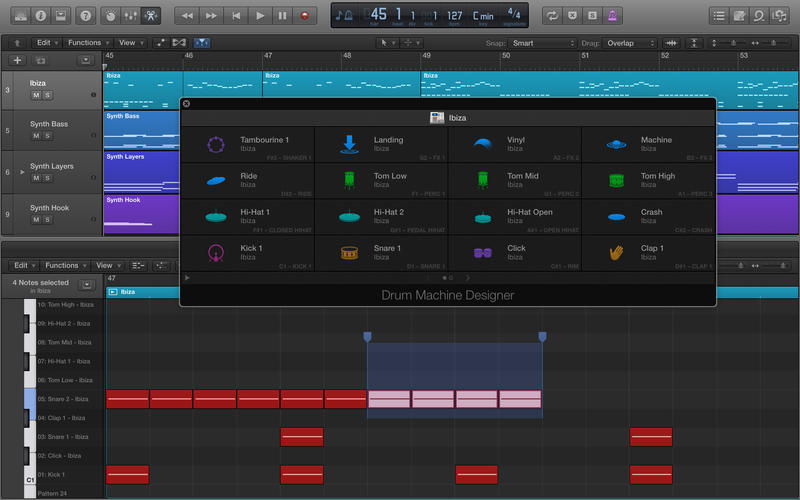The image size is (800, 500).
Task: Click the Tambourine 1 drum pad icon
Action: [215, 145]
